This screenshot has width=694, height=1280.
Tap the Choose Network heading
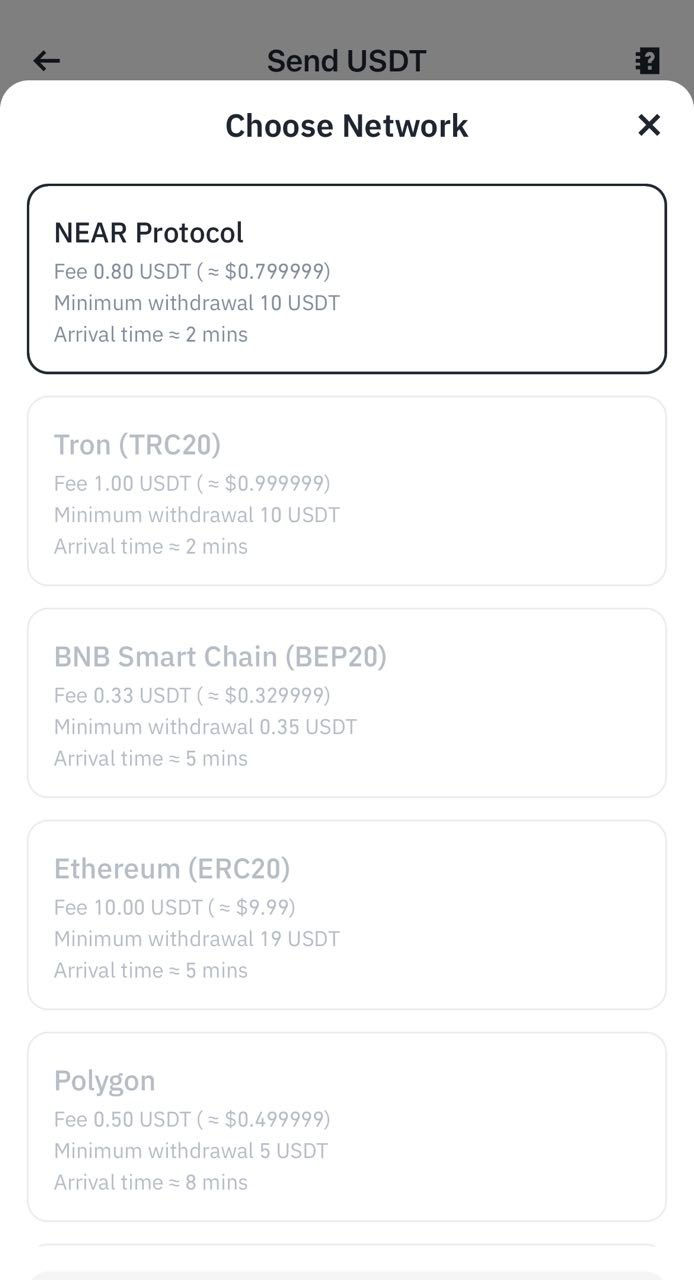(347, 125)
